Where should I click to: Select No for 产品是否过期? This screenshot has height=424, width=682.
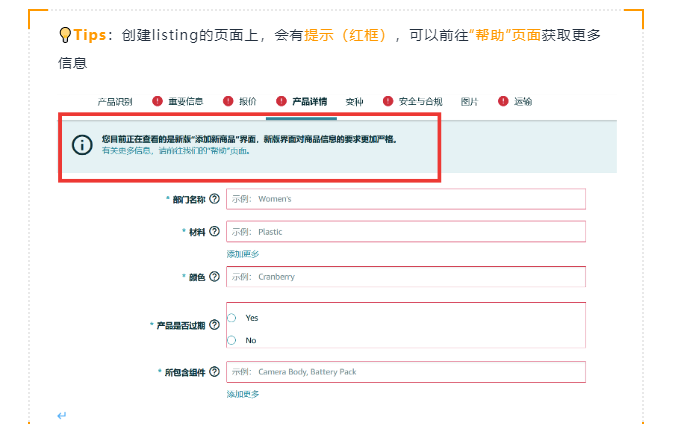tap(232, 340)
